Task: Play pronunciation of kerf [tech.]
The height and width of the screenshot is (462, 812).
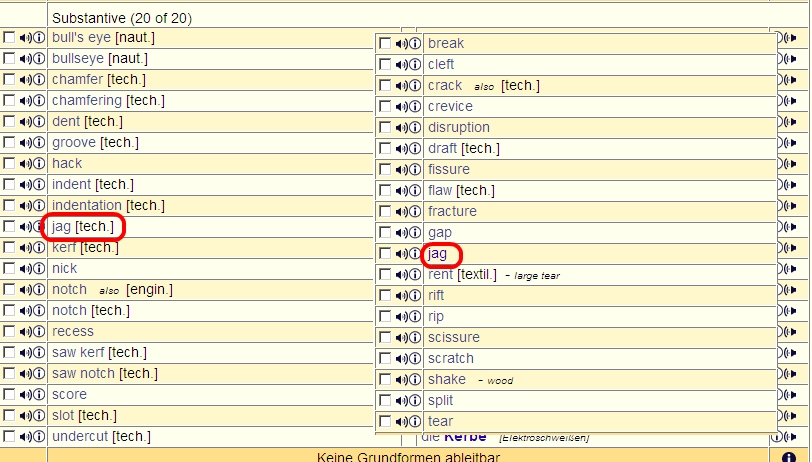Action: coord(25,248)
